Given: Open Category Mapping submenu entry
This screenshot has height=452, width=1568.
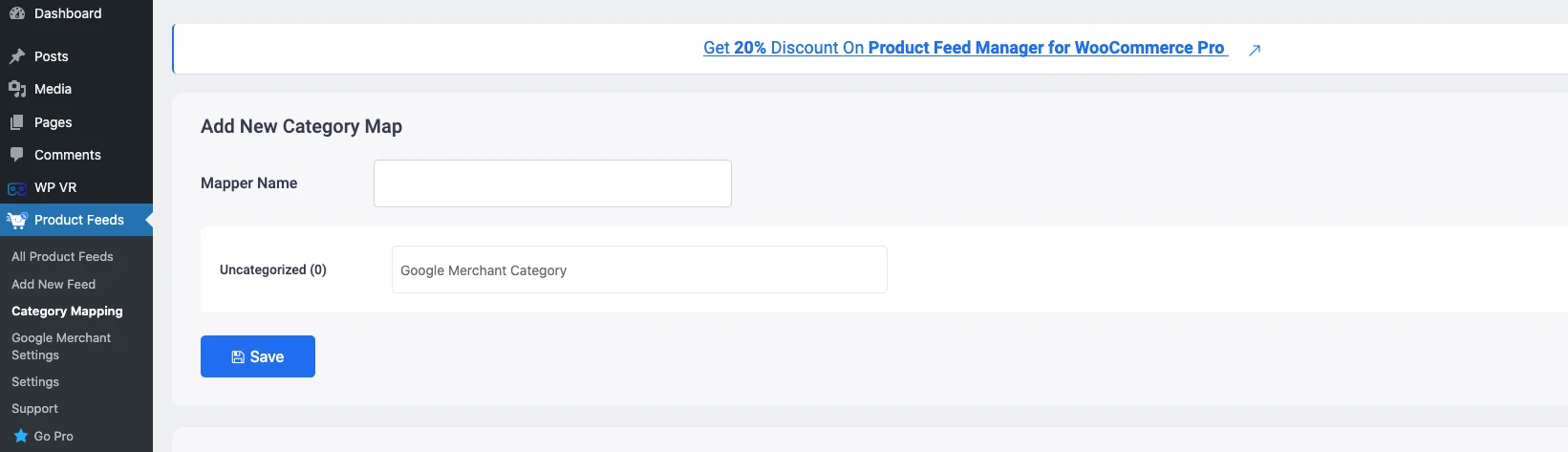Looking at the screenshot, I should [x=67, y=311].
